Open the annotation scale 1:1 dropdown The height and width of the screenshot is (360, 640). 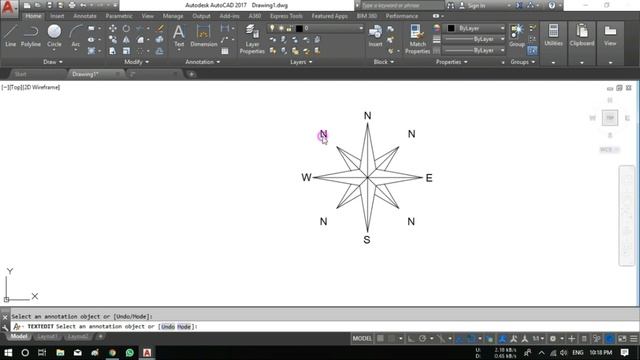click(538, 338)
